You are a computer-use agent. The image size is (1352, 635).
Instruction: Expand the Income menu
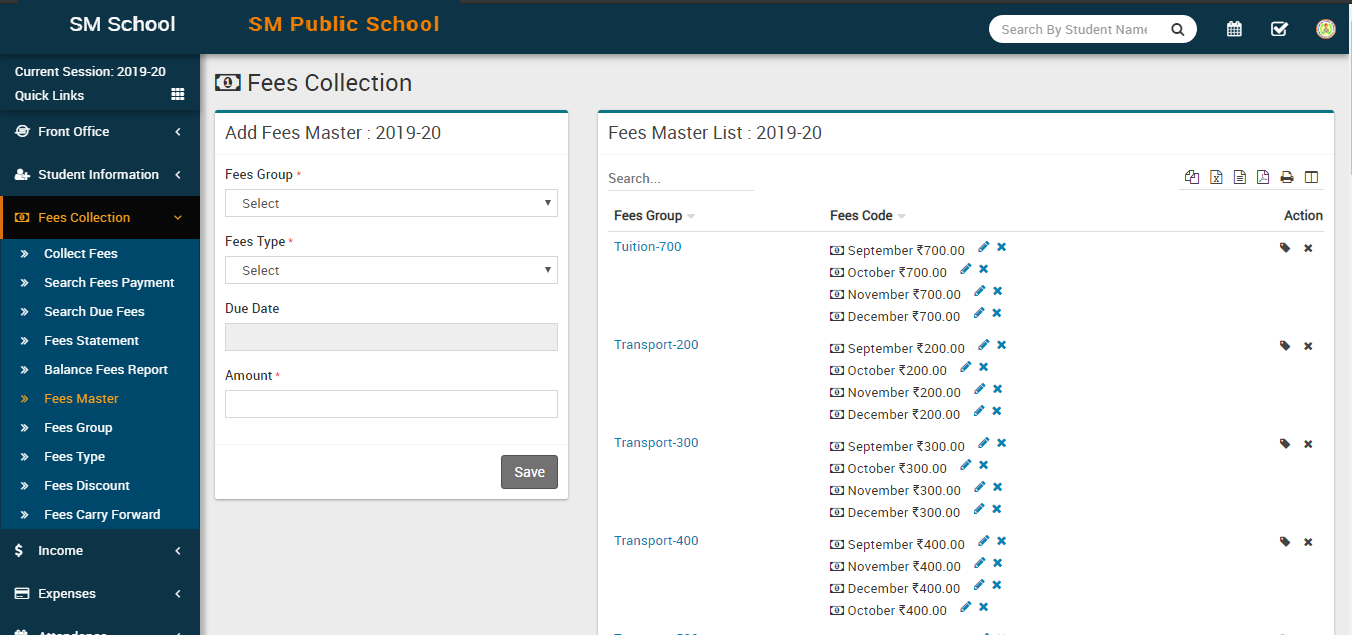coord(100,550)
